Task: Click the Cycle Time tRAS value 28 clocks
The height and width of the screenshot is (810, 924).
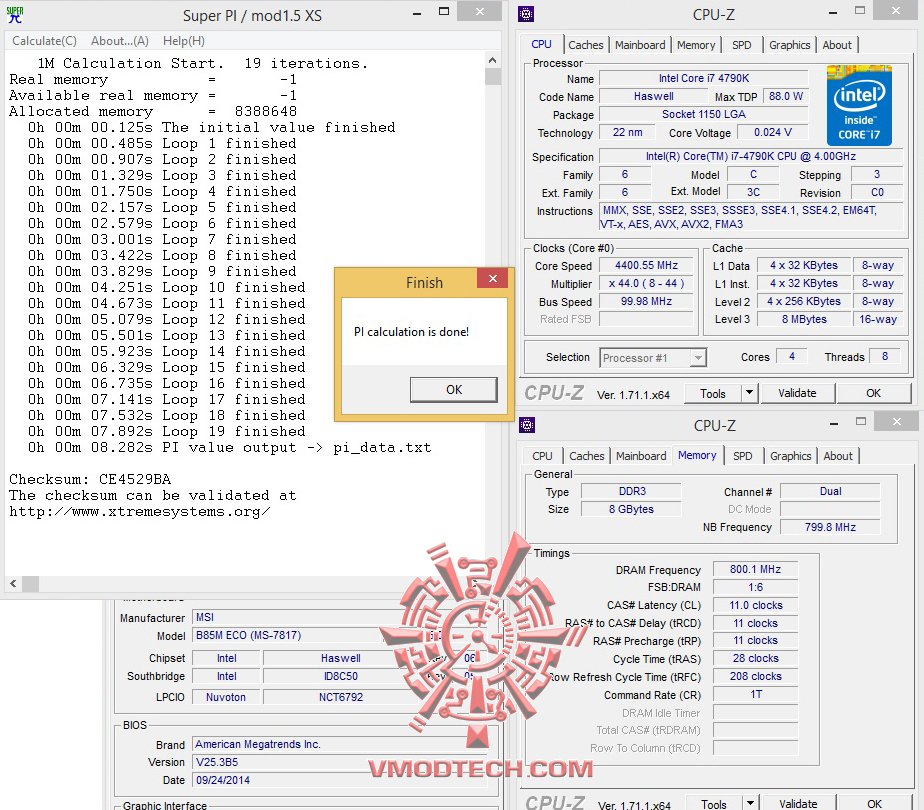Action: click(755, 659)
